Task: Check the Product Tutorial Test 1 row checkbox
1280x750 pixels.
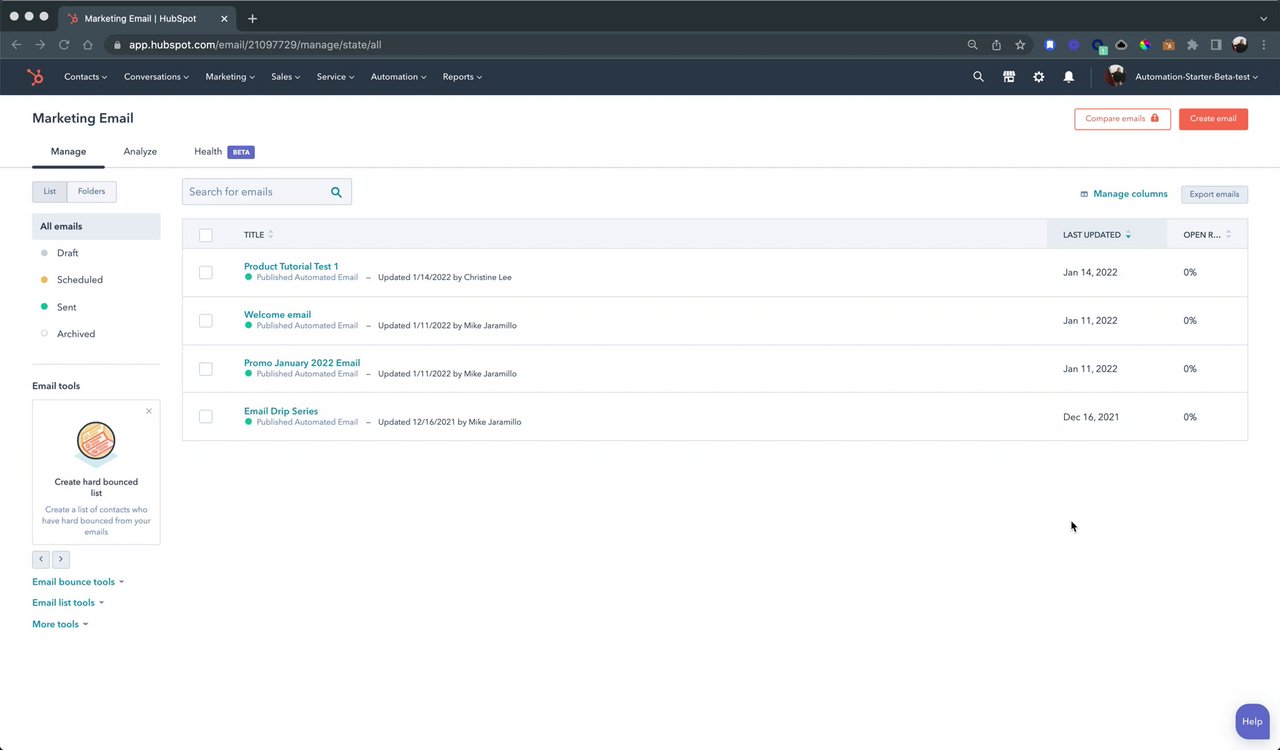Action: pos(206,272)
